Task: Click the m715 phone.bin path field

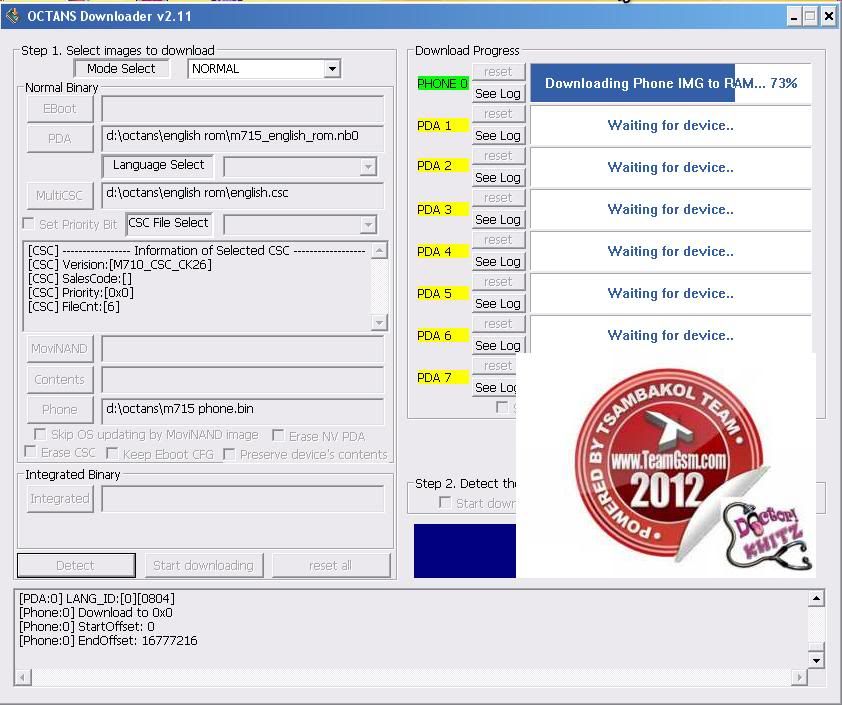Action: pos(243,410)
